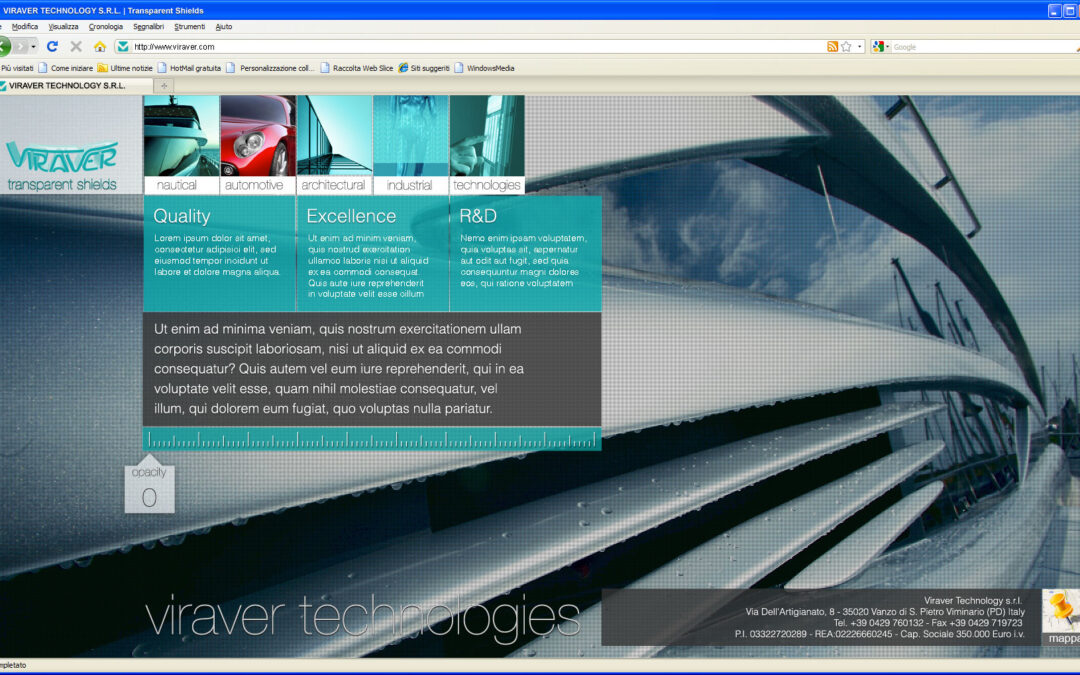1080x675 pixels.
Task: Click the Viraver Technology s.r.l. address text
Action: [973, 601]
